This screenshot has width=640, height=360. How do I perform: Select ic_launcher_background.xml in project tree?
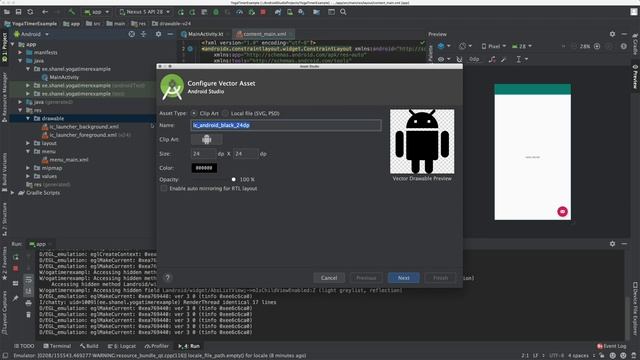(84, 127)
